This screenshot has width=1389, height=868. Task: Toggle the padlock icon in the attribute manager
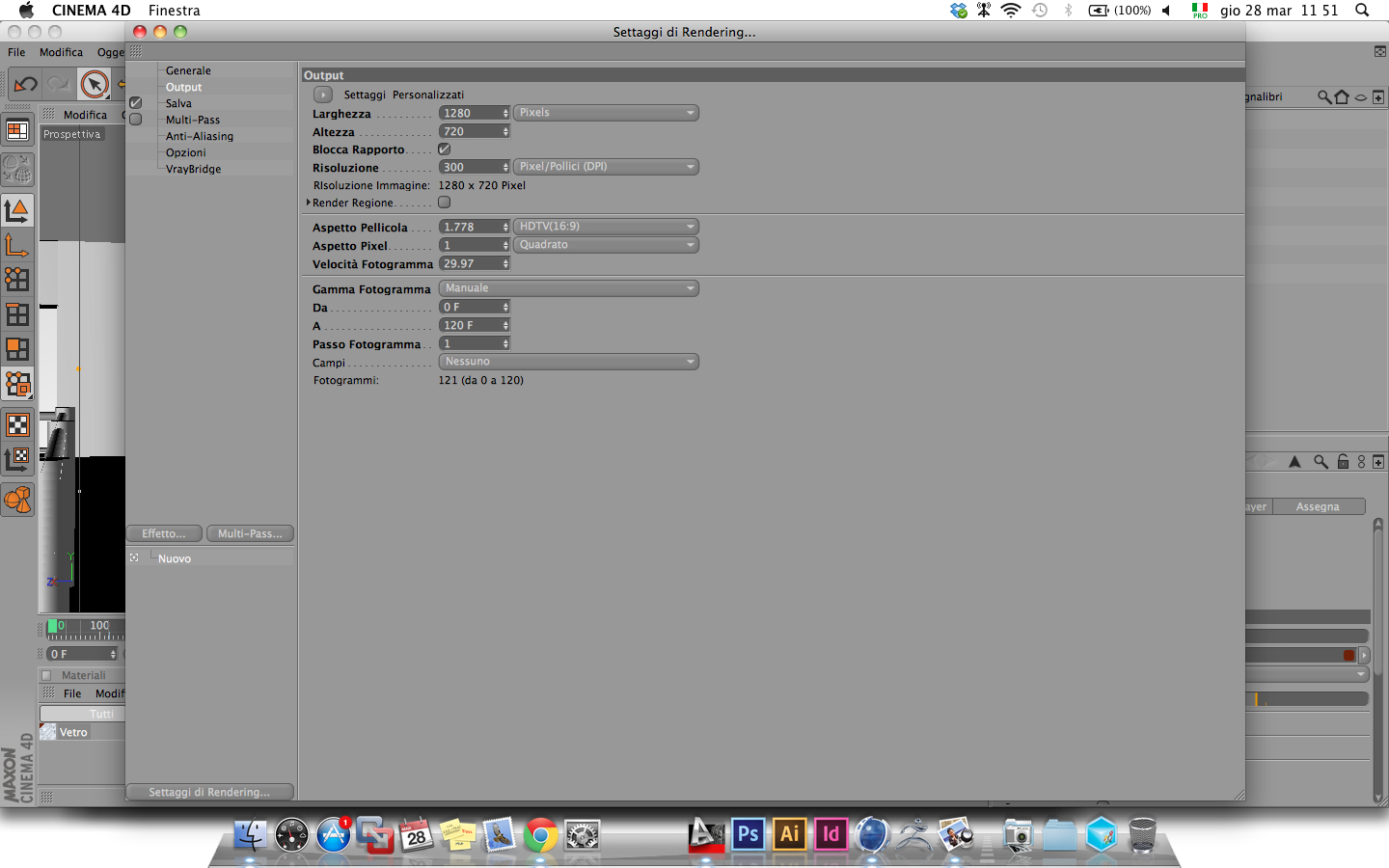[1343, 462]
